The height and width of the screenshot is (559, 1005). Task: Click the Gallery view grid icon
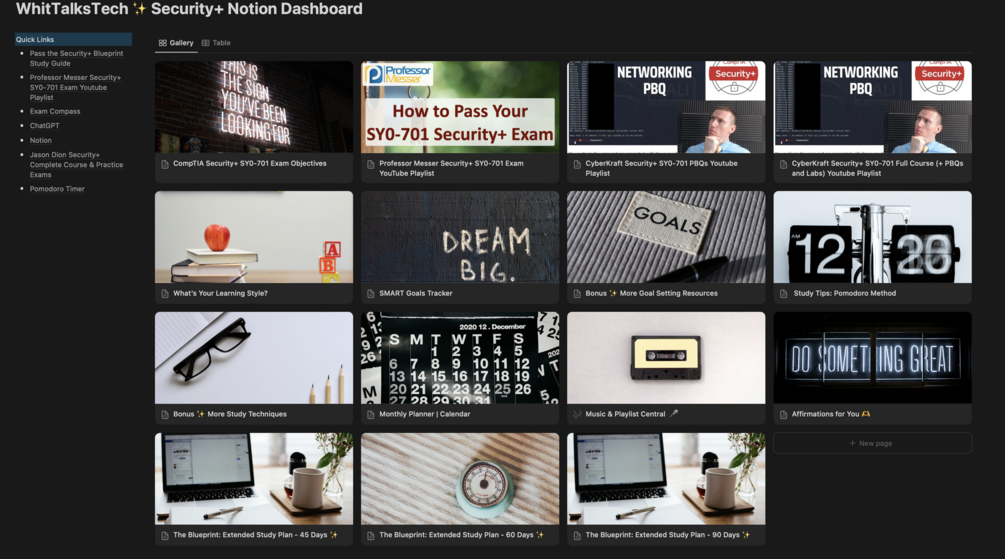162,43
